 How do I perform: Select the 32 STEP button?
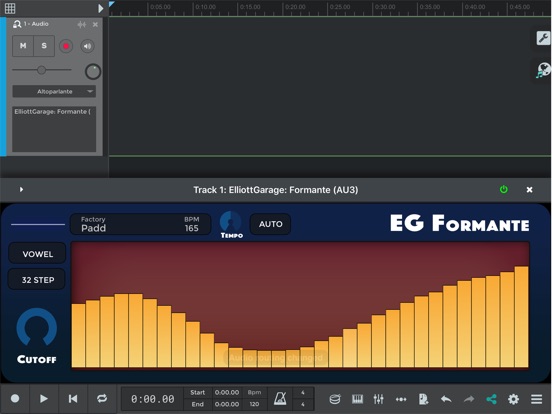point(37,280)
